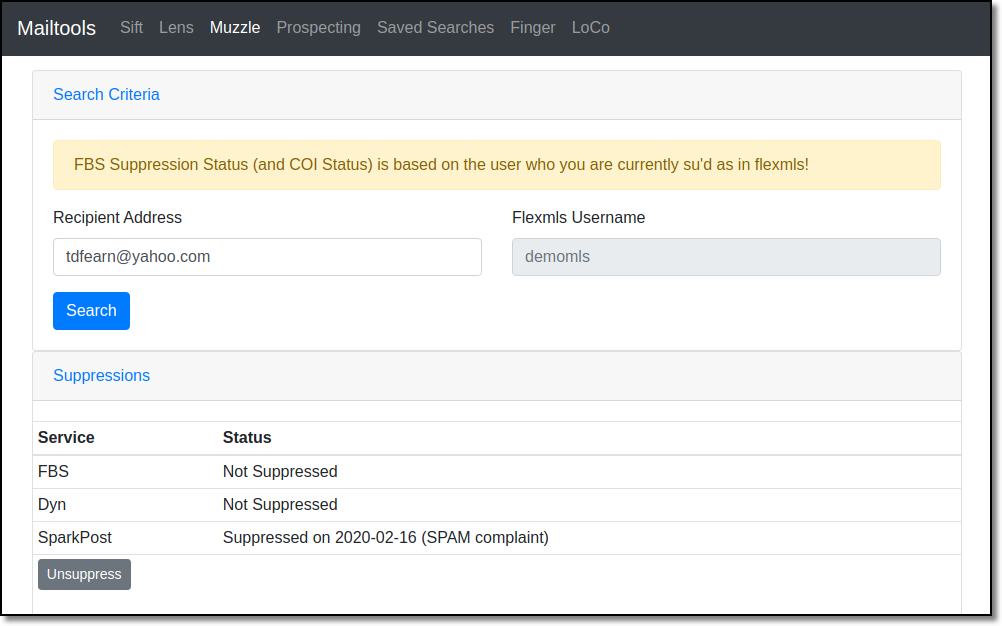Click the yellow FBS Suppression warning banner

point(497,165)
